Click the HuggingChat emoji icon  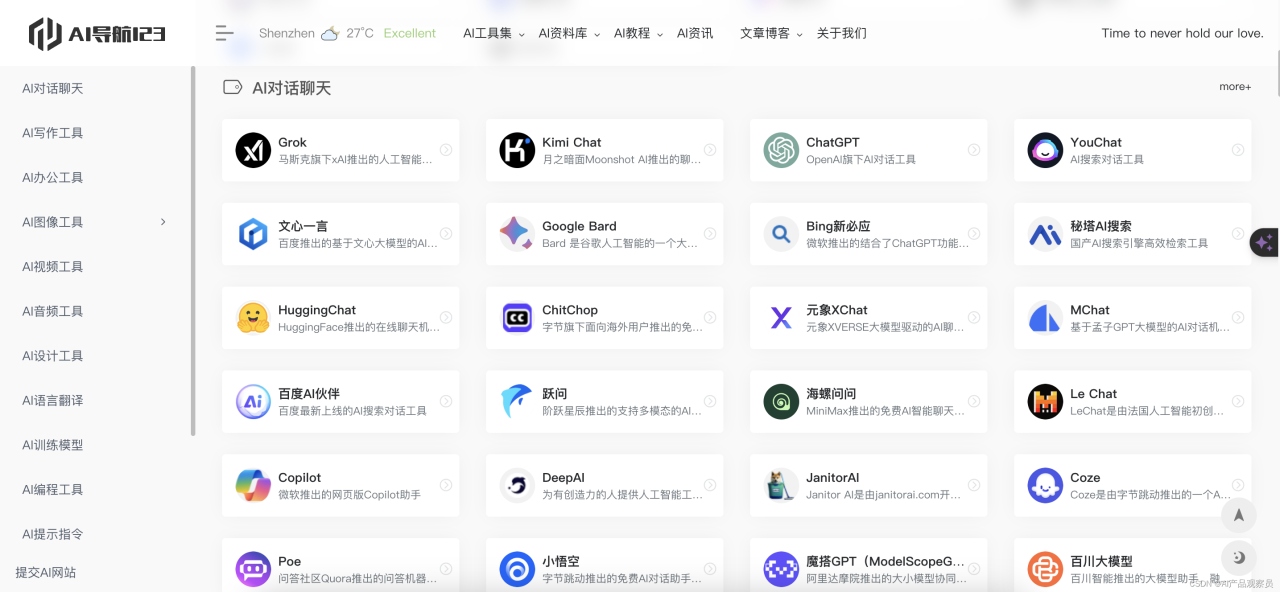253,318
